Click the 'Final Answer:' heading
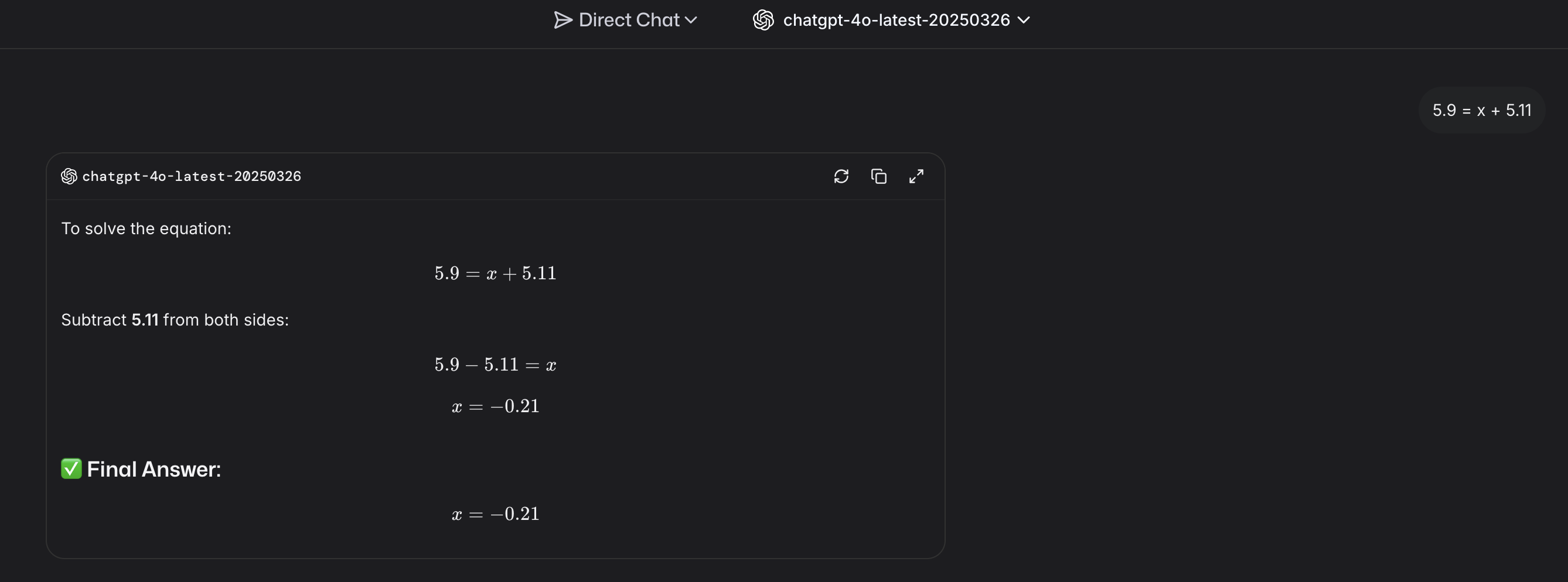The height and width of the screenshot is (582, 1568). [154, 470]
